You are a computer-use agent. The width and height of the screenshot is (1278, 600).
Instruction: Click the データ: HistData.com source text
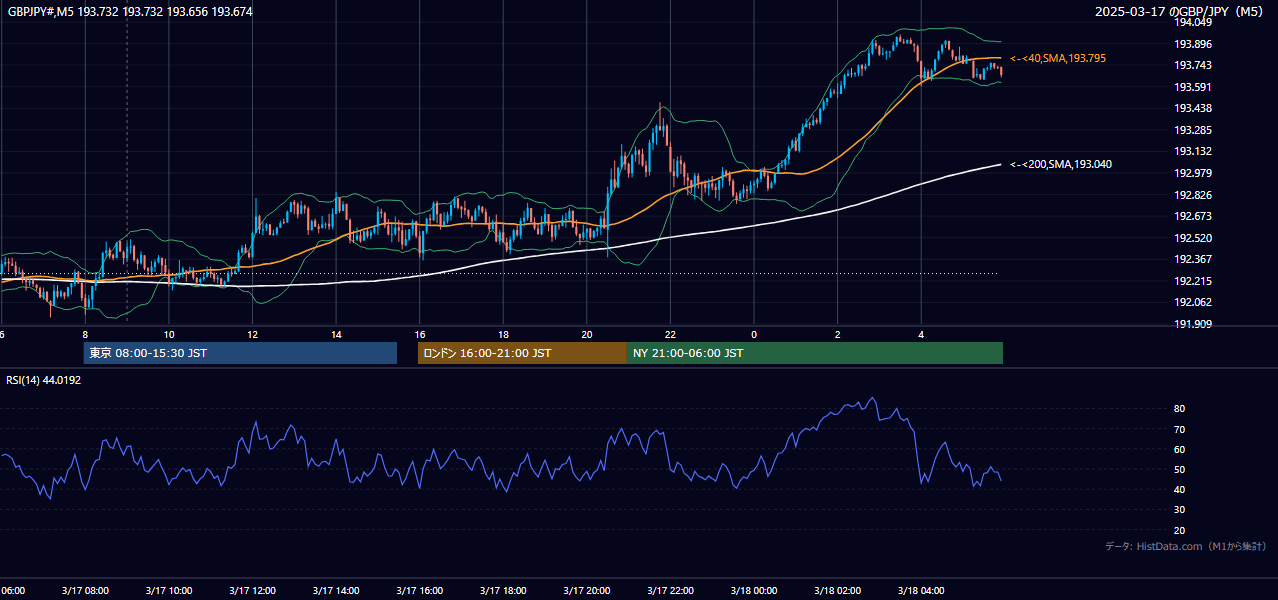(x=1185, y=546)
